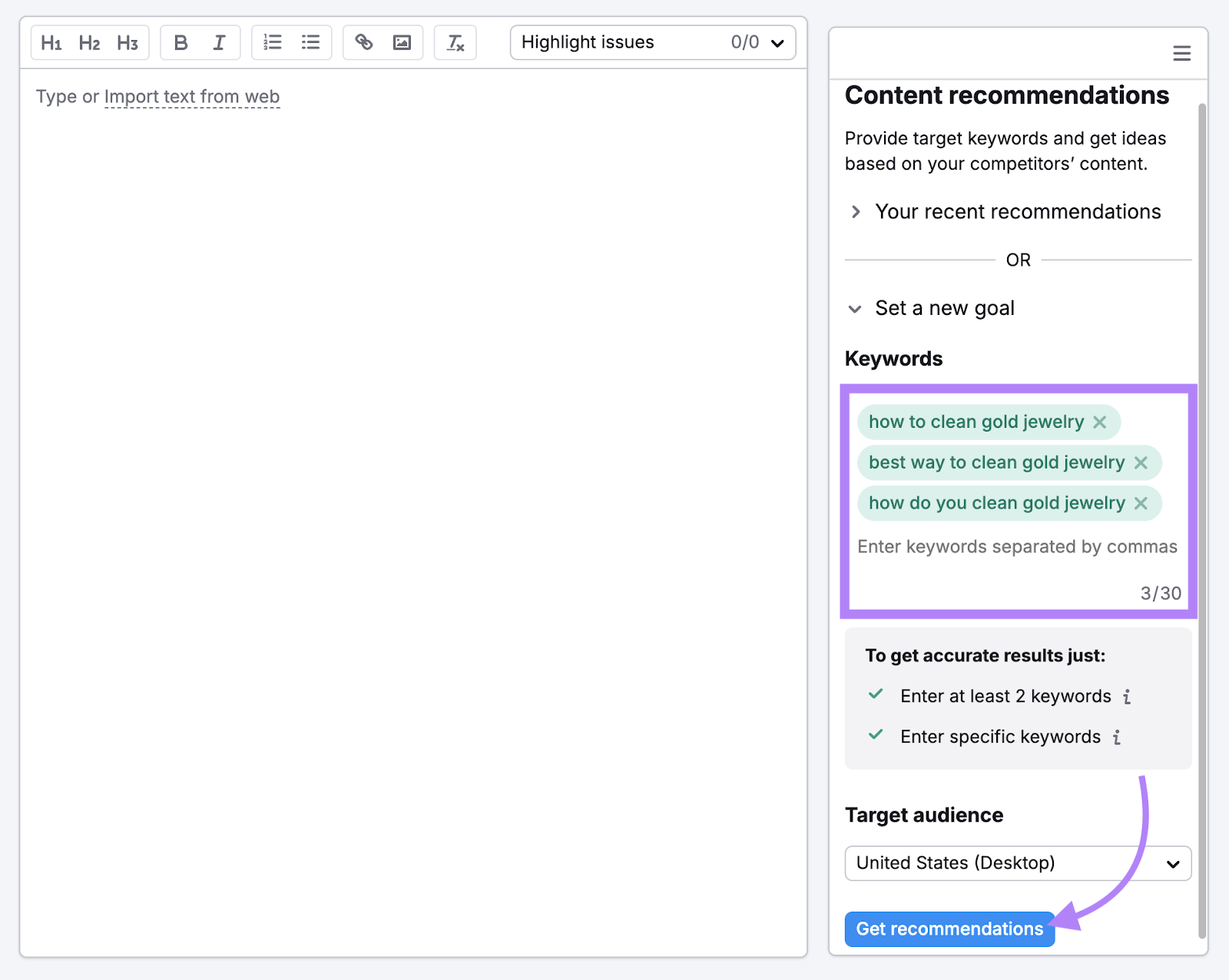The height and width of the screenshot is (980, 1229).
Task: Open info tooltip for 'Enter at least 2 keywords'
Action: coord(1127,696)
